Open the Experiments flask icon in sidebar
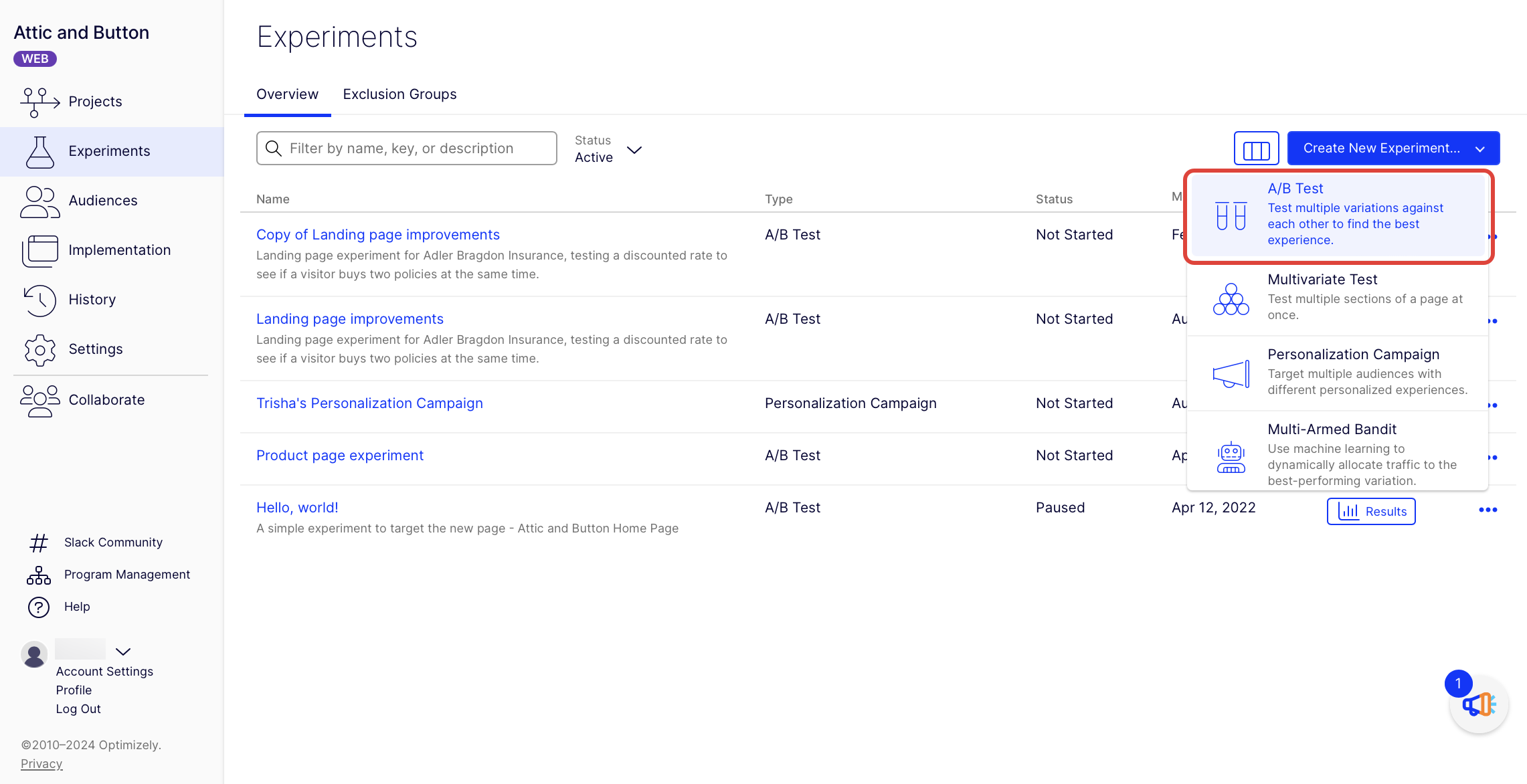This screenshot has width=1527, height=784. pyautogui.click(x=39, y=151)
